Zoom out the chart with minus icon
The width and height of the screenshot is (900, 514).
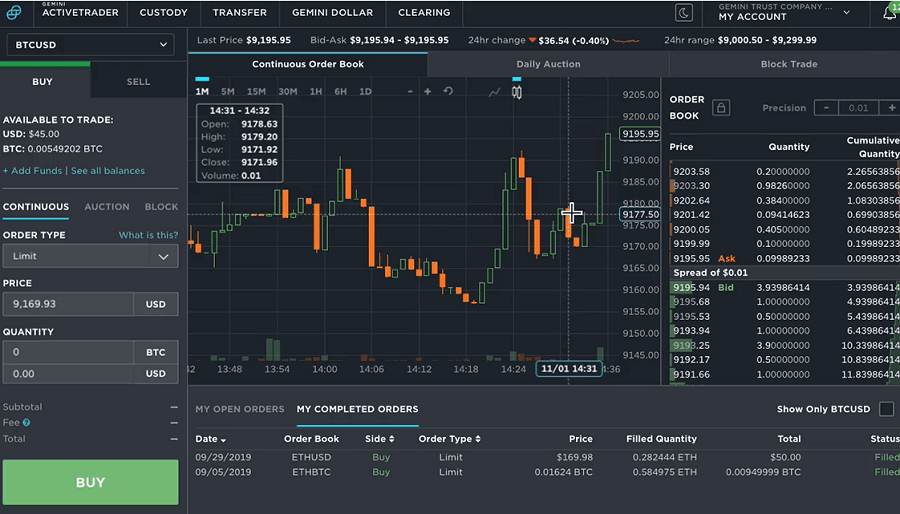410,91
